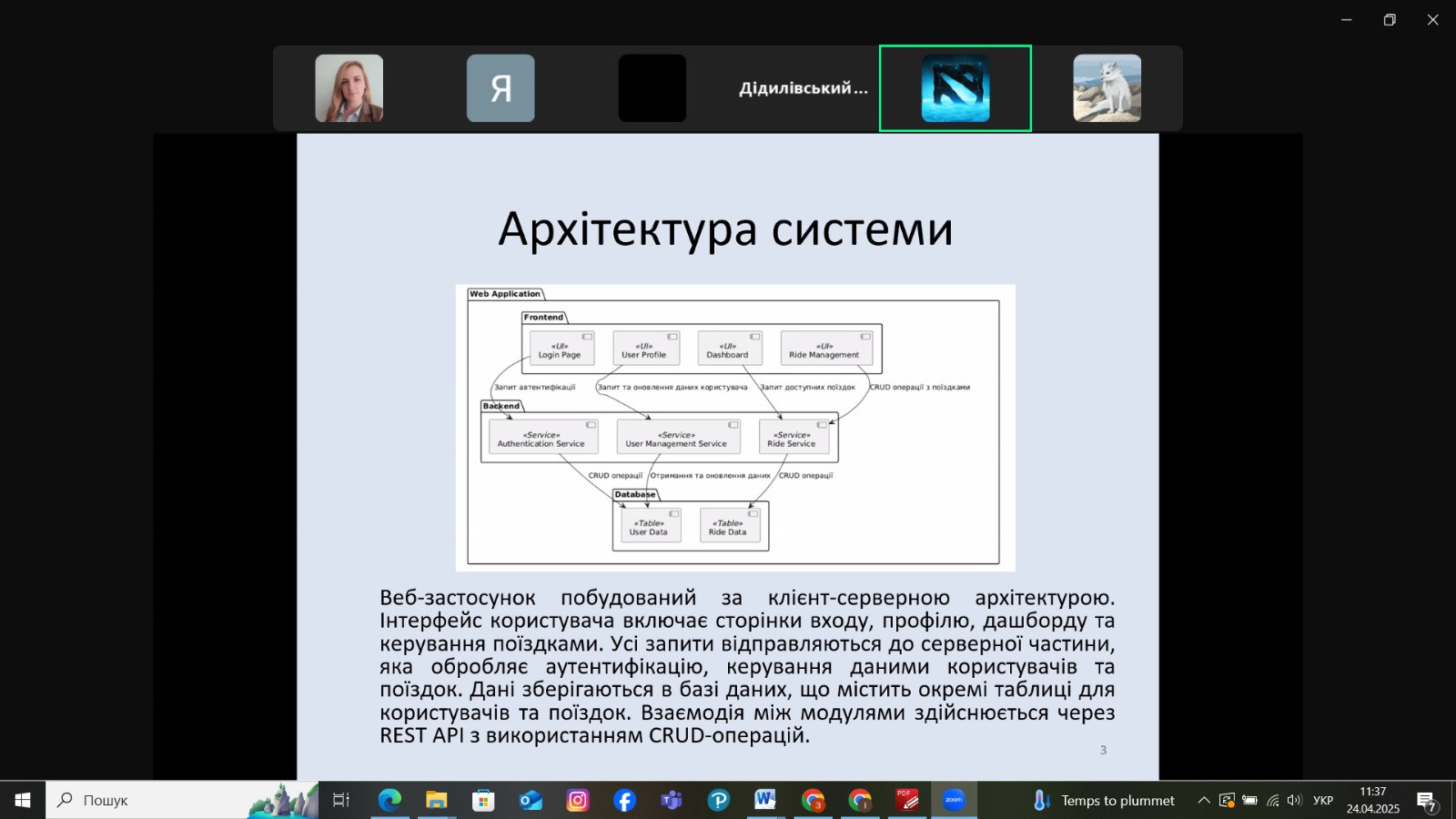Open Facebook from the taskbar
This screenshot has width=1456, height=819.
[624, 800]
